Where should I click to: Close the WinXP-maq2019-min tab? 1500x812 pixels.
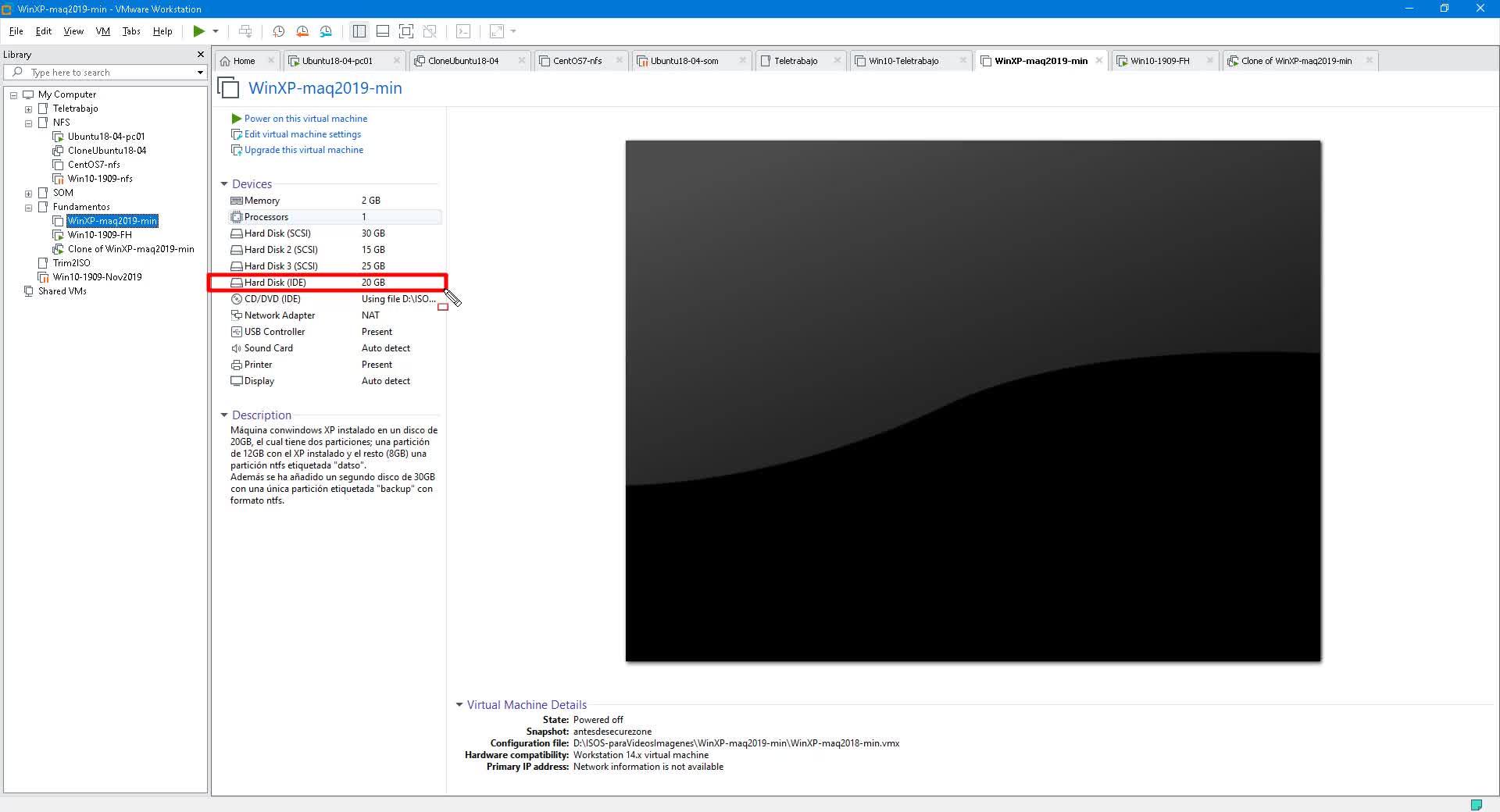click(x=1099, y=60)
